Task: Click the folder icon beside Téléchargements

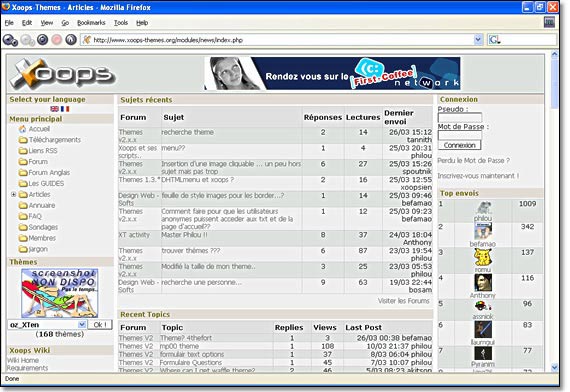Action: click(x=23, y=140)
